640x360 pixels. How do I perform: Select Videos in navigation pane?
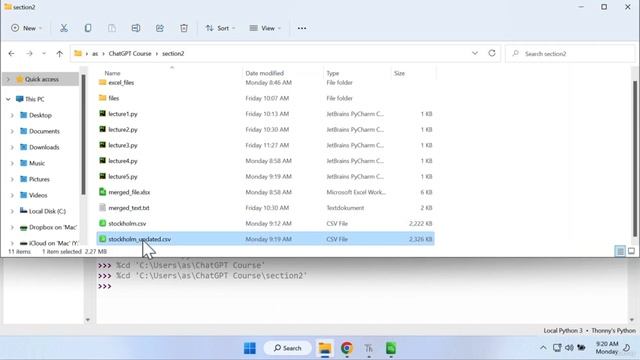(x=38, y=195)
